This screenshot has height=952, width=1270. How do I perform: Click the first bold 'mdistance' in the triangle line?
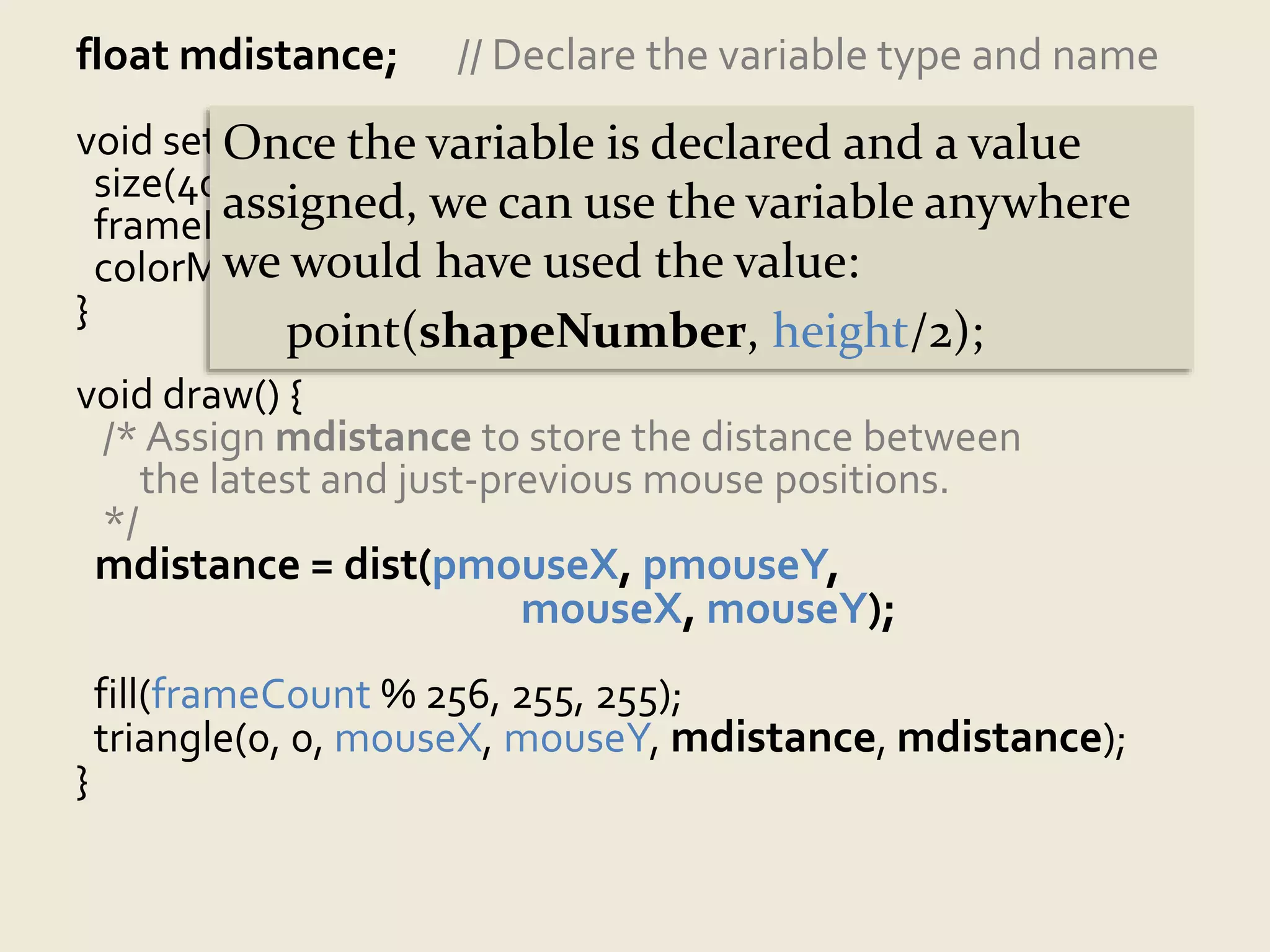tap(773, 738)
